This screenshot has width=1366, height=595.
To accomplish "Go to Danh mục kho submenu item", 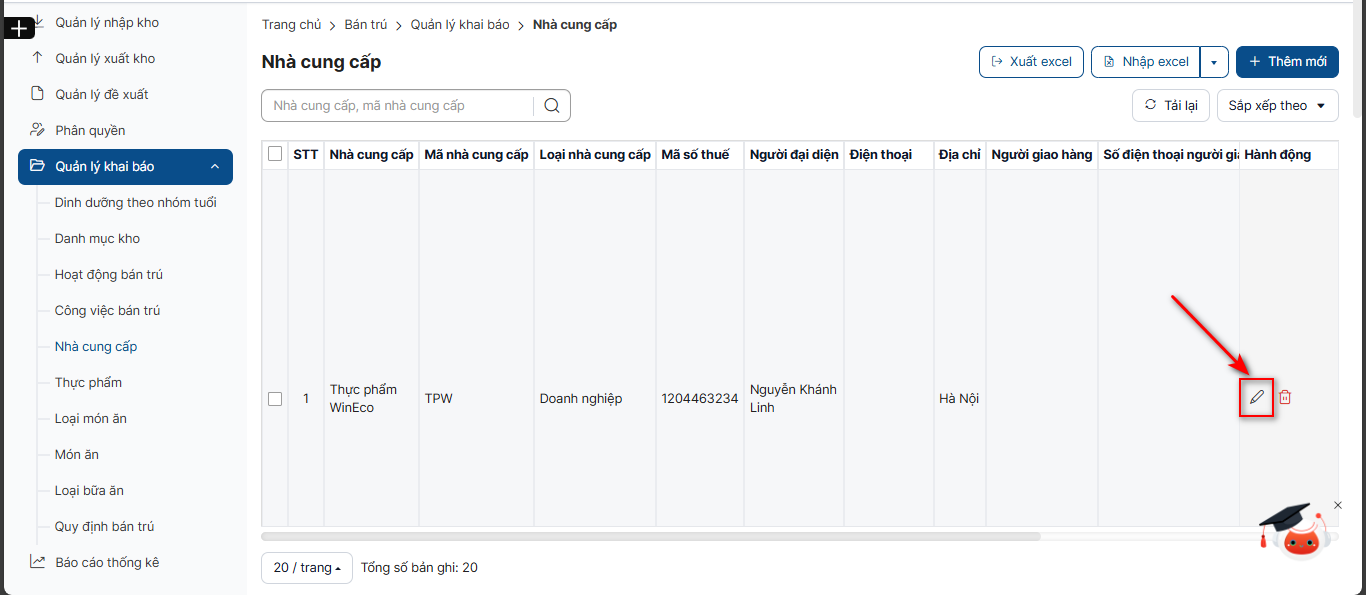I will tap(97, 238).
